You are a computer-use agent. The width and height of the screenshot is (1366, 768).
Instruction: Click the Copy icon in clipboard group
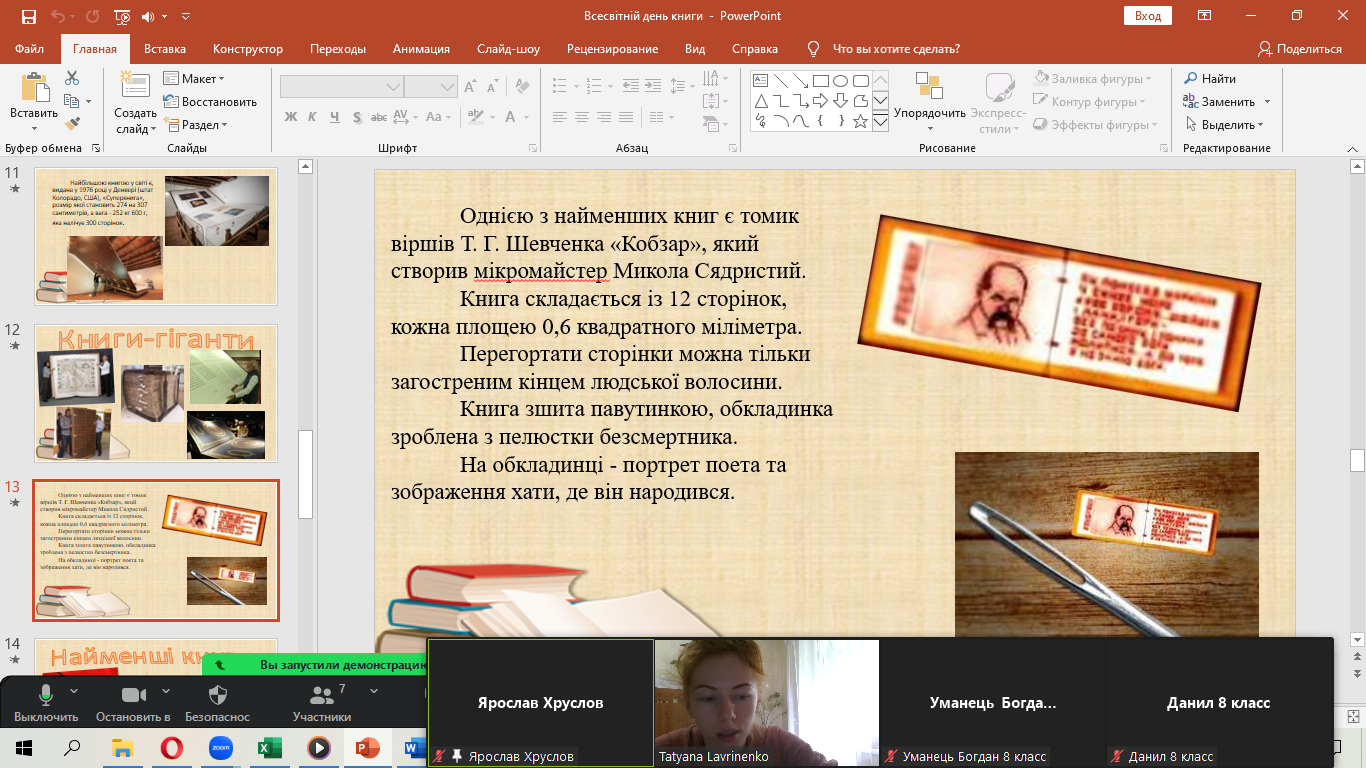tap(72, 101)
